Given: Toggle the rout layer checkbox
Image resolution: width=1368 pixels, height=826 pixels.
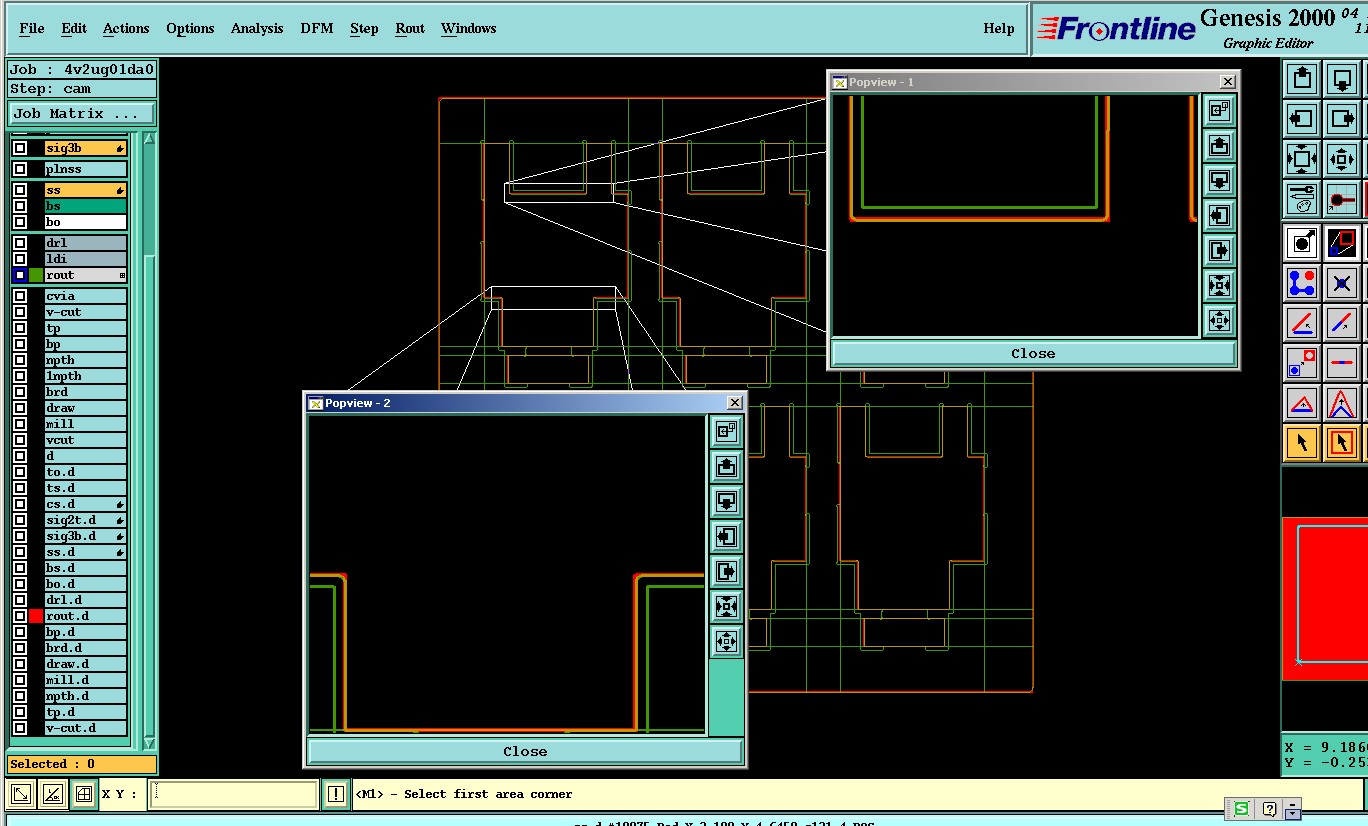Looking at the screenshot, I should point(20,275).
